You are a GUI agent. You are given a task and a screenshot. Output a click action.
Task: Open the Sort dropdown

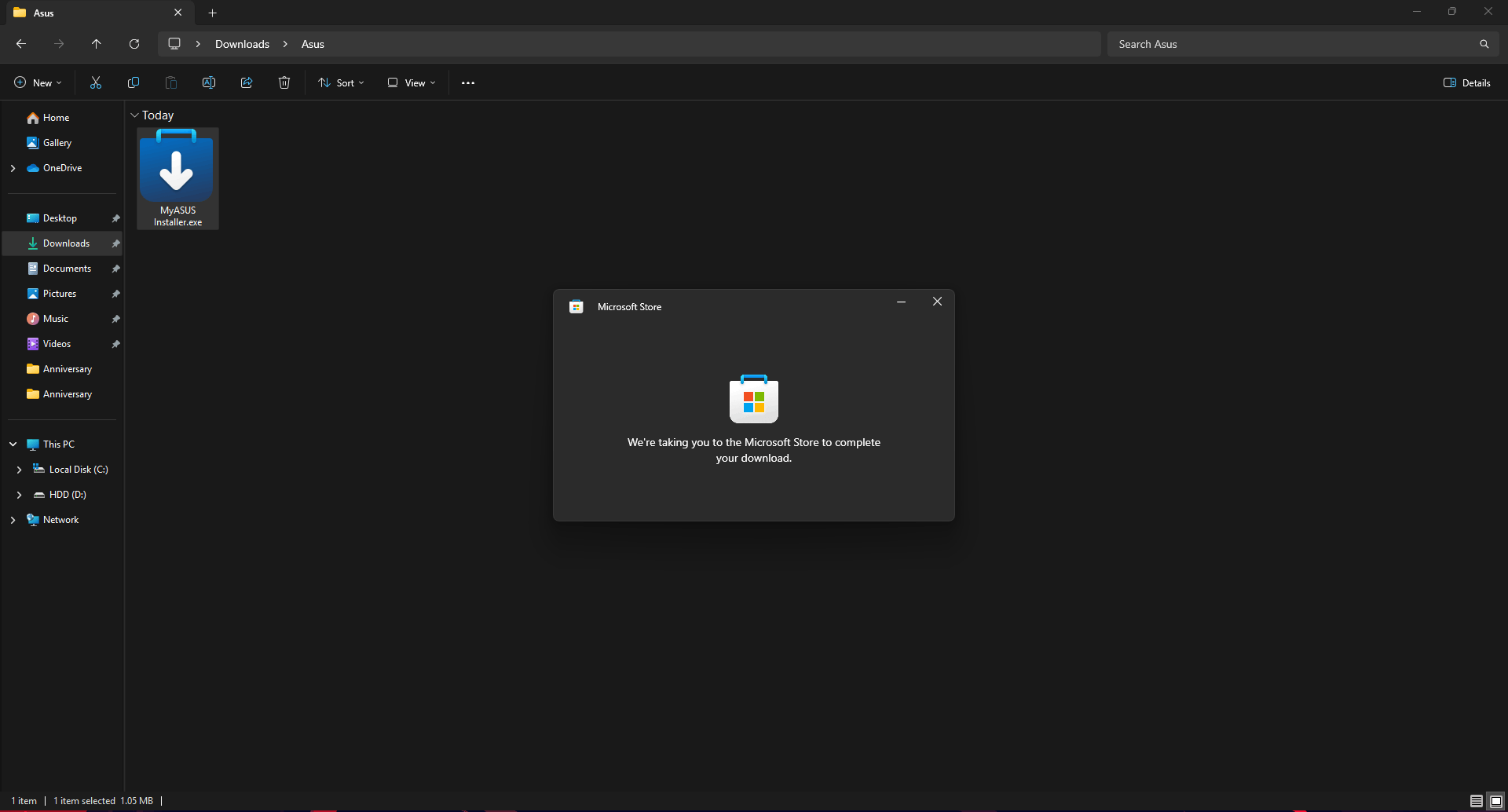[341, 82]
